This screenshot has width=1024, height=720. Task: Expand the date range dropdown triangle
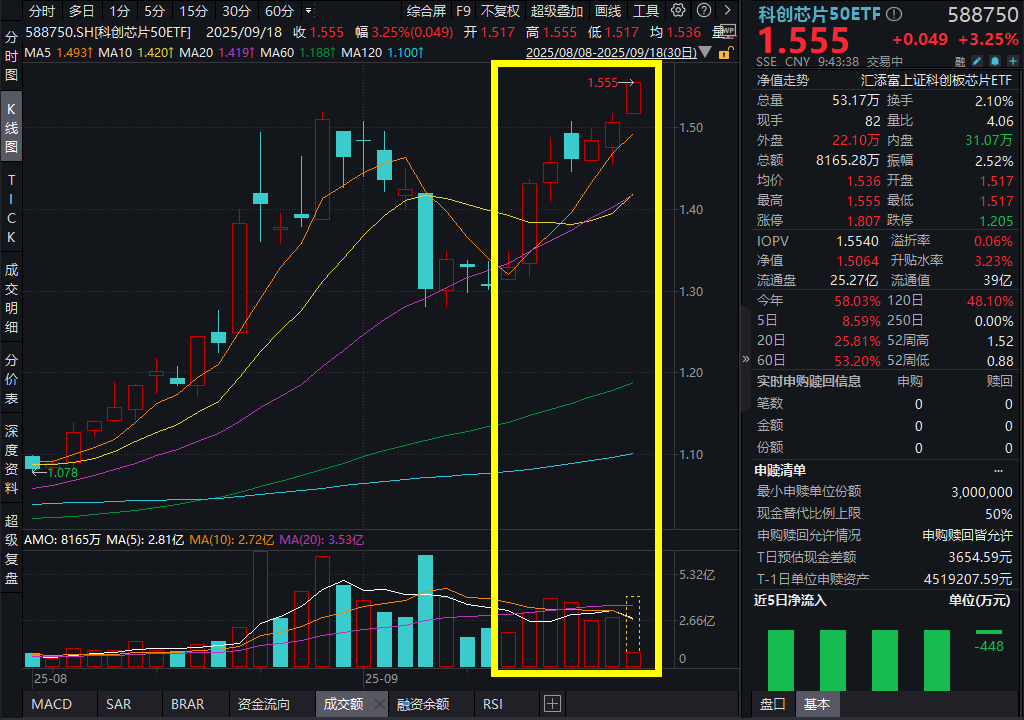click(708, 52)
